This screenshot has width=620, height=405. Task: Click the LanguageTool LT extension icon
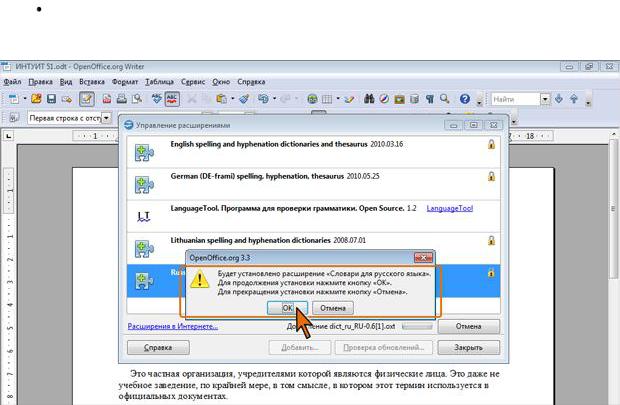144,216
